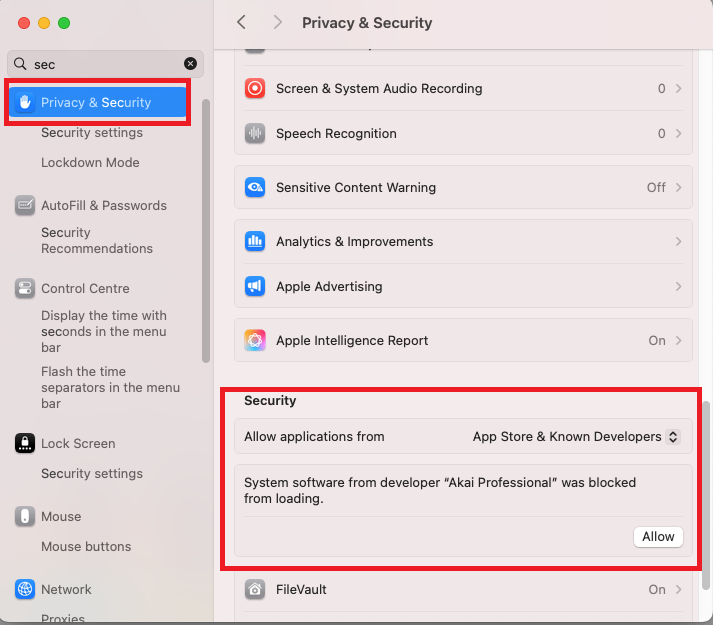The height and width of the screenshot is (626, 714).
Task: Go back with the left arrow button
Action: pos(241,22)
